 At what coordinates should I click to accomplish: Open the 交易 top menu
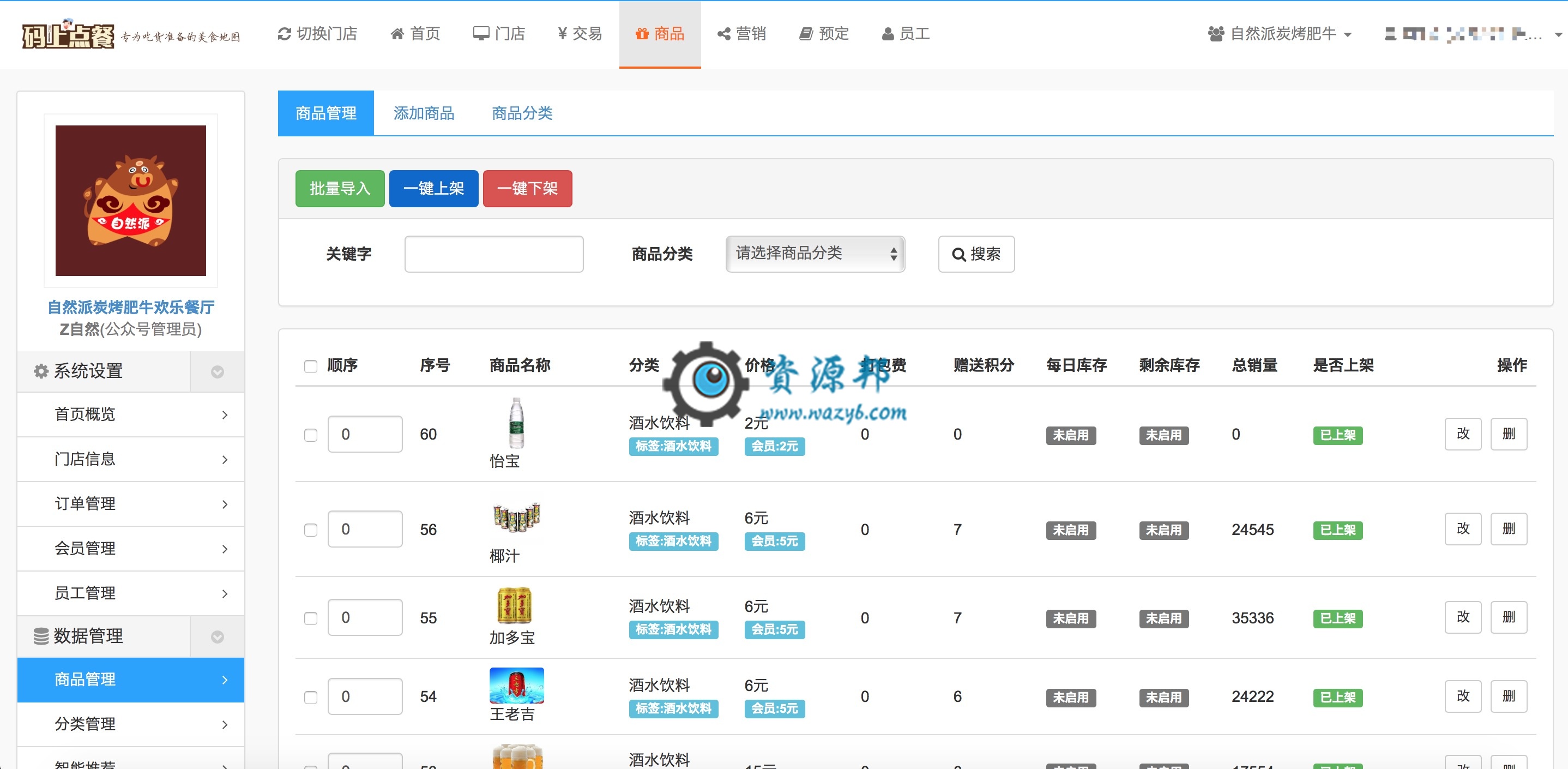point(580,34)
